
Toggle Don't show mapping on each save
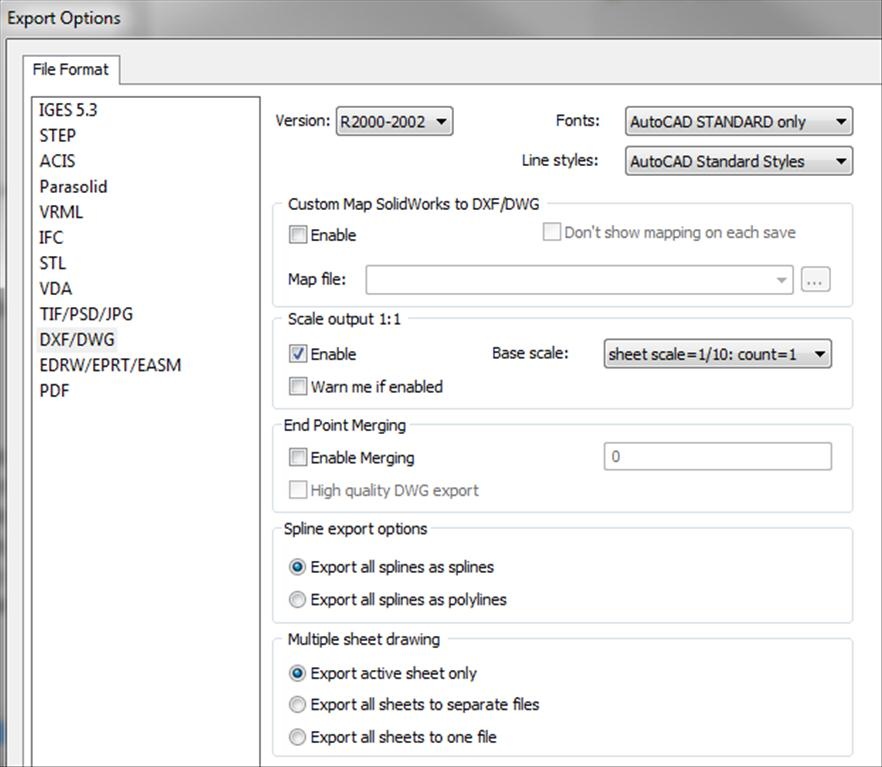click(551, 232)
